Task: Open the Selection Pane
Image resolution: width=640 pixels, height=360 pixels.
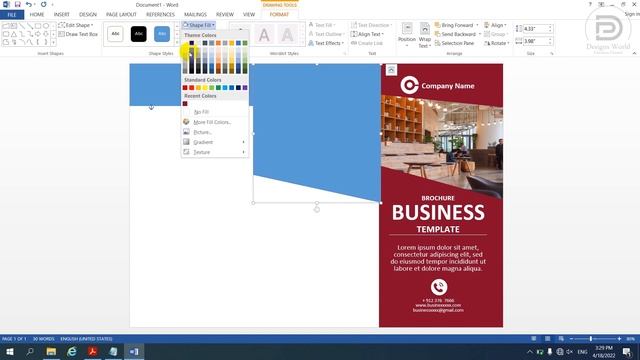Action: click(x=454, y=43)
